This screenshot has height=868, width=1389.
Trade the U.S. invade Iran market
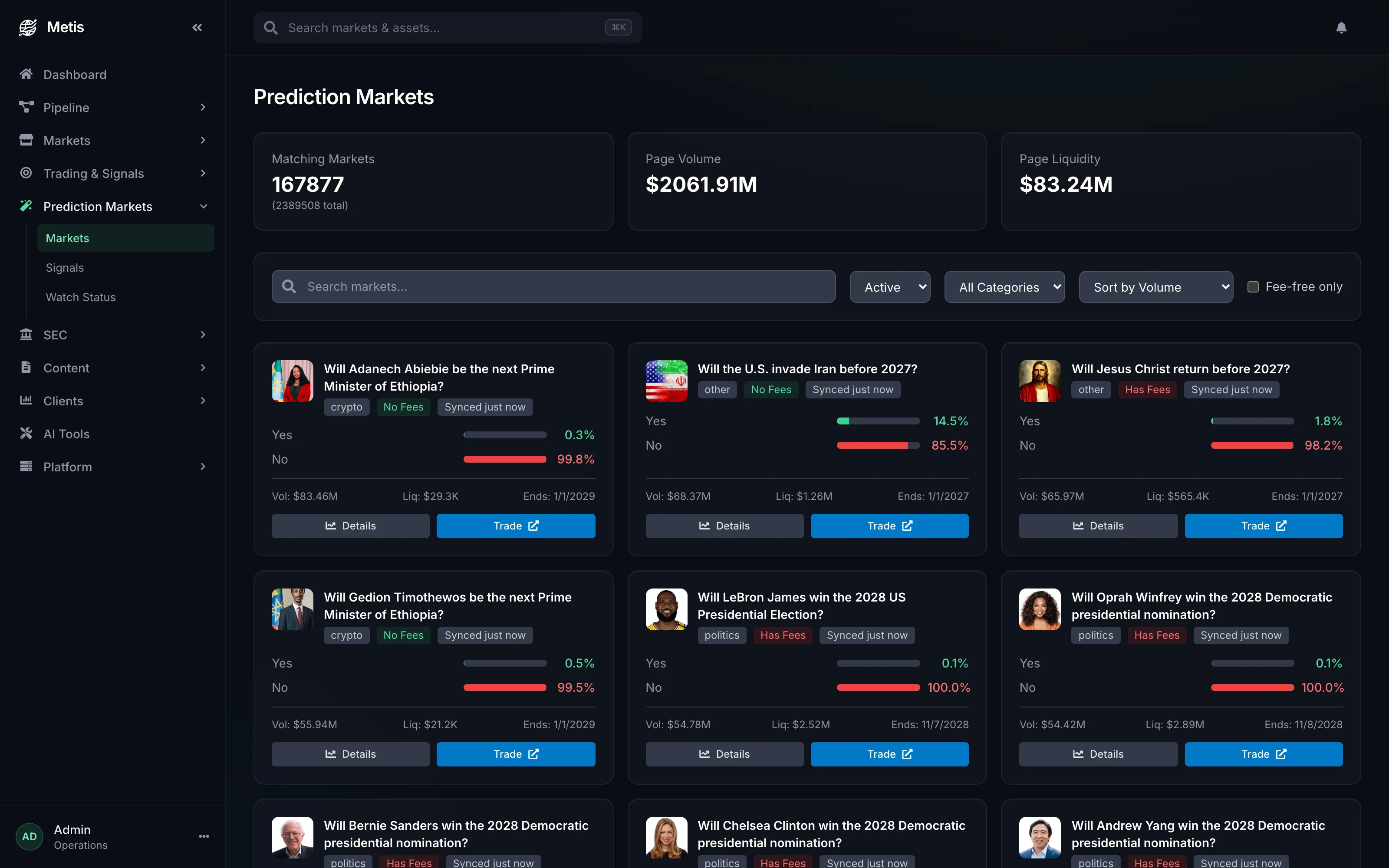point(889,525)
